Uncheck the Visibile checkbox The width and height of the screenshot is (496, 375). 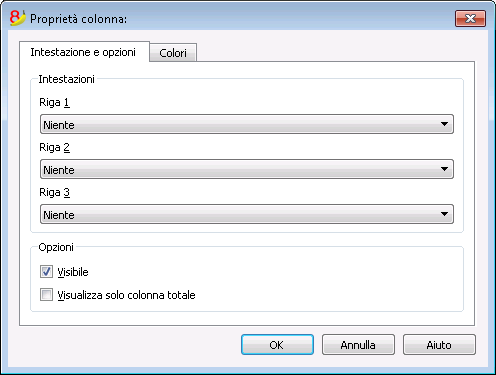pyautogui.click(x=46, y=272)
